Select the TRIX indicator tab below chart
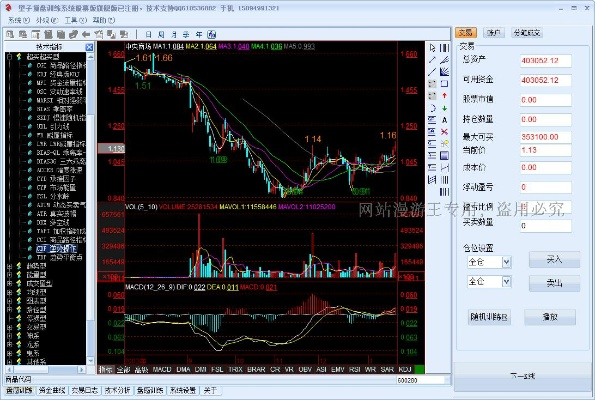 pyautogui.click(x=235, y=369)
